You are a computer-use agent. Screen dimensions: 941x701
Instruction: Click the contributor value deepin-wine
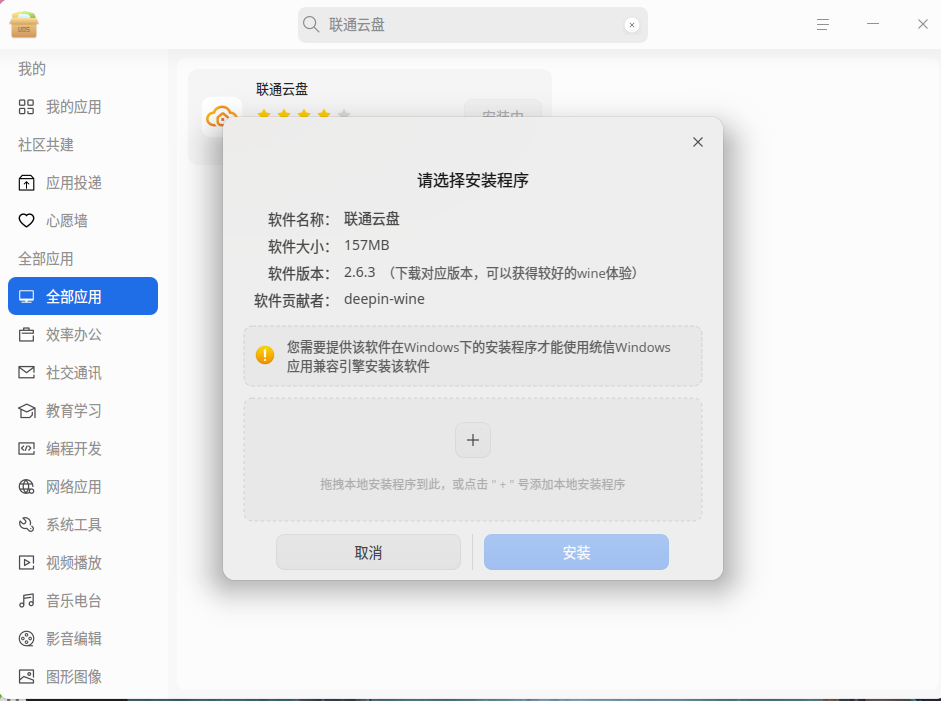coord(384,299)
